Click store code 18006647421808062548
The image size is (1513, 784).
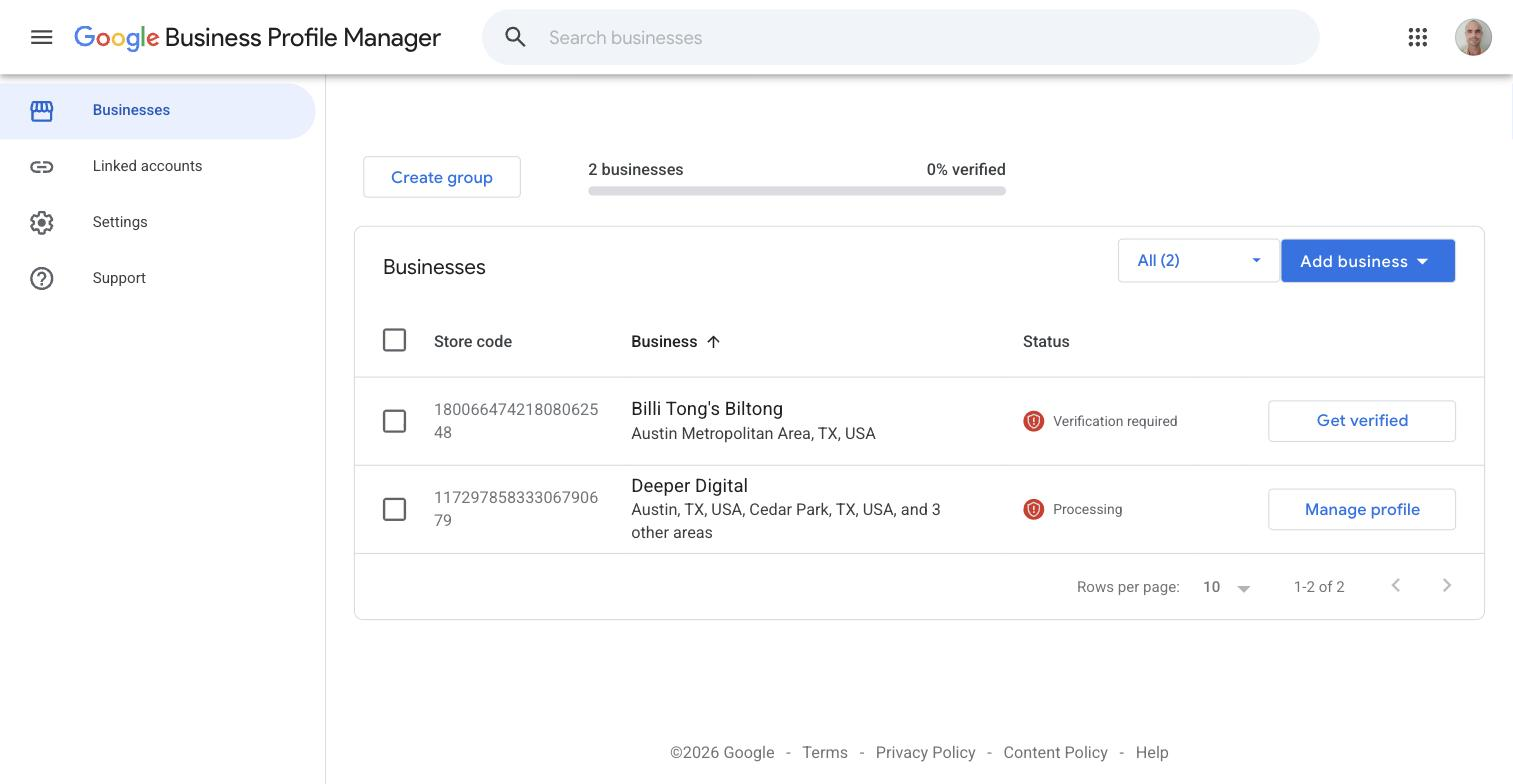tap(516, 421)
